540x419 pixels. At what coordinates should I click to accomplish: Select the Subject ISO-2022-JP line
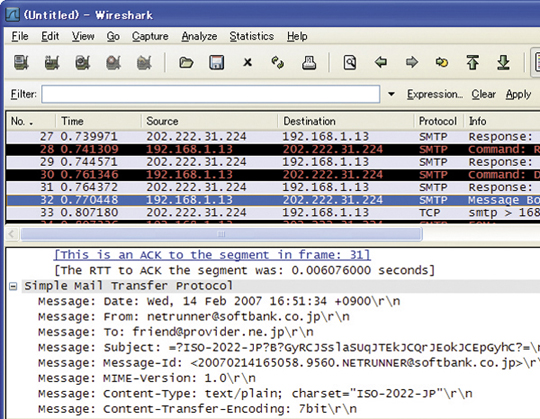[x=289, y=348]
